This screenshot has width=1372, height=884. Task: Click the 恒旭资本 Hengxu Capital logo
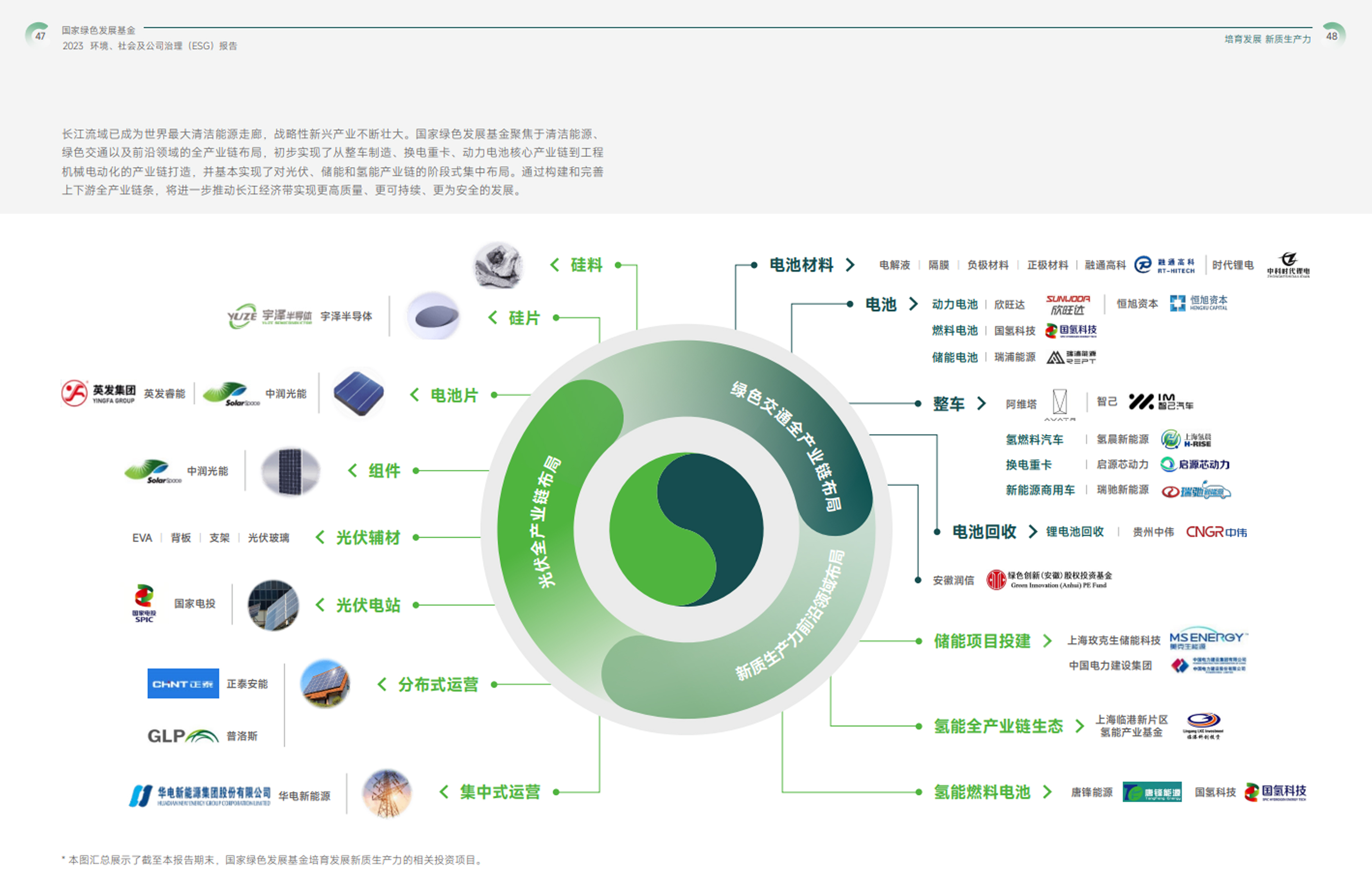point(1199,303)
